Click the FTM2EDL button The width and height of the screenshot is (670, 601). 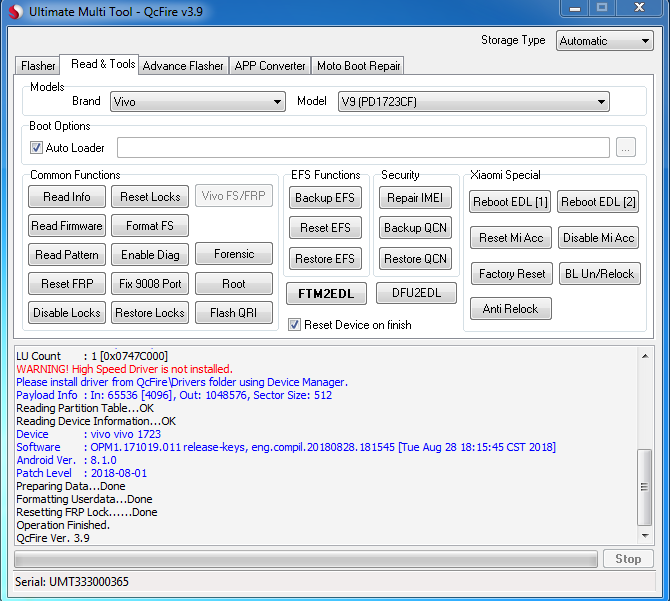pyautogui.click(x=326, y=293)
